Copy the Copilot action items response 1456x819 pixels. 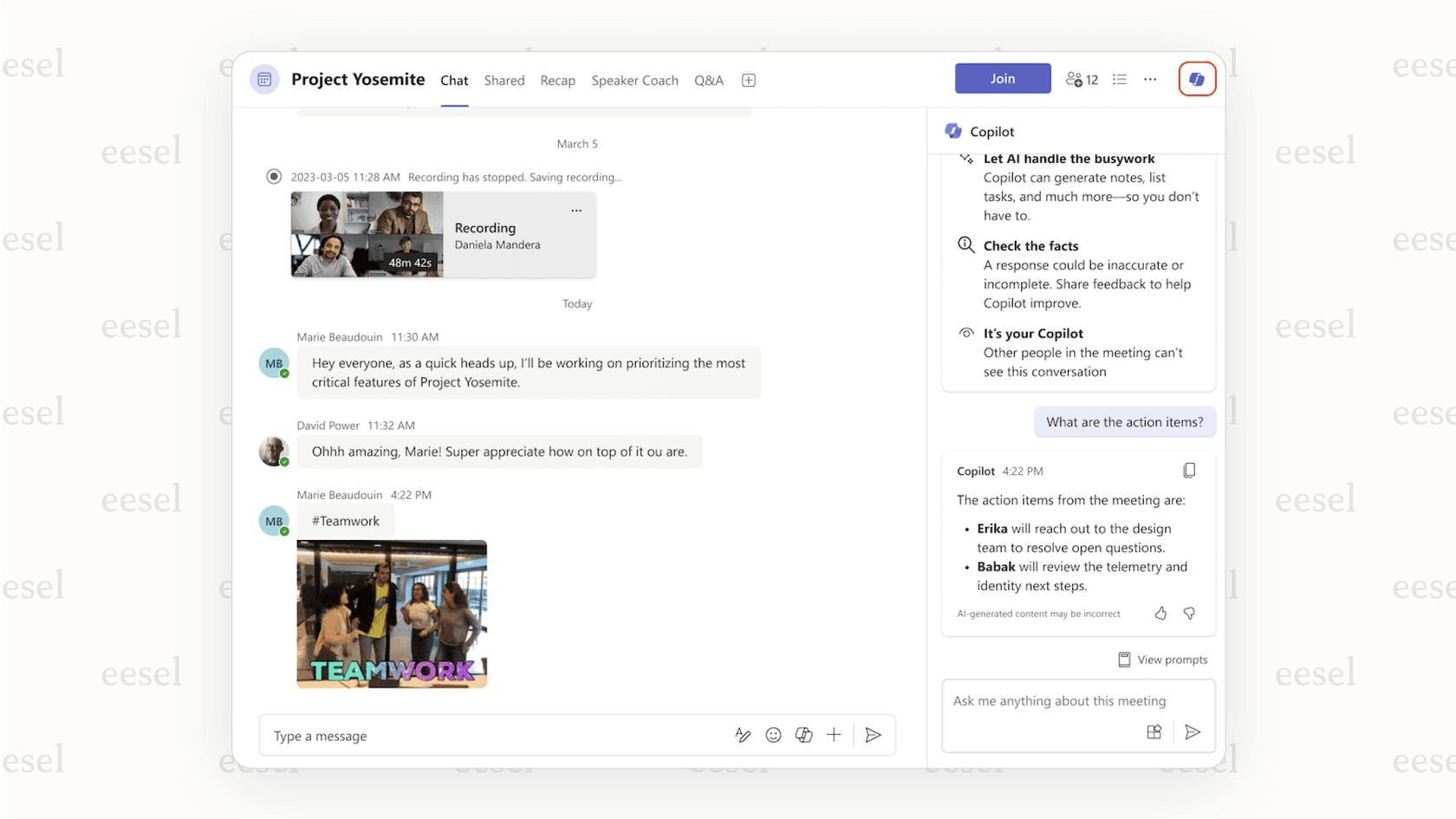click(x=1189, y=470)
